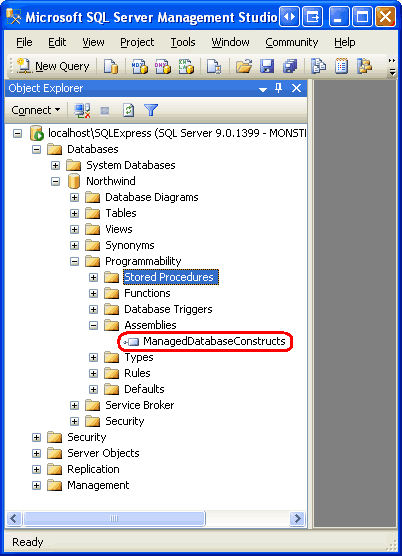Click the Summary page toolbar icon

[341, 66]
